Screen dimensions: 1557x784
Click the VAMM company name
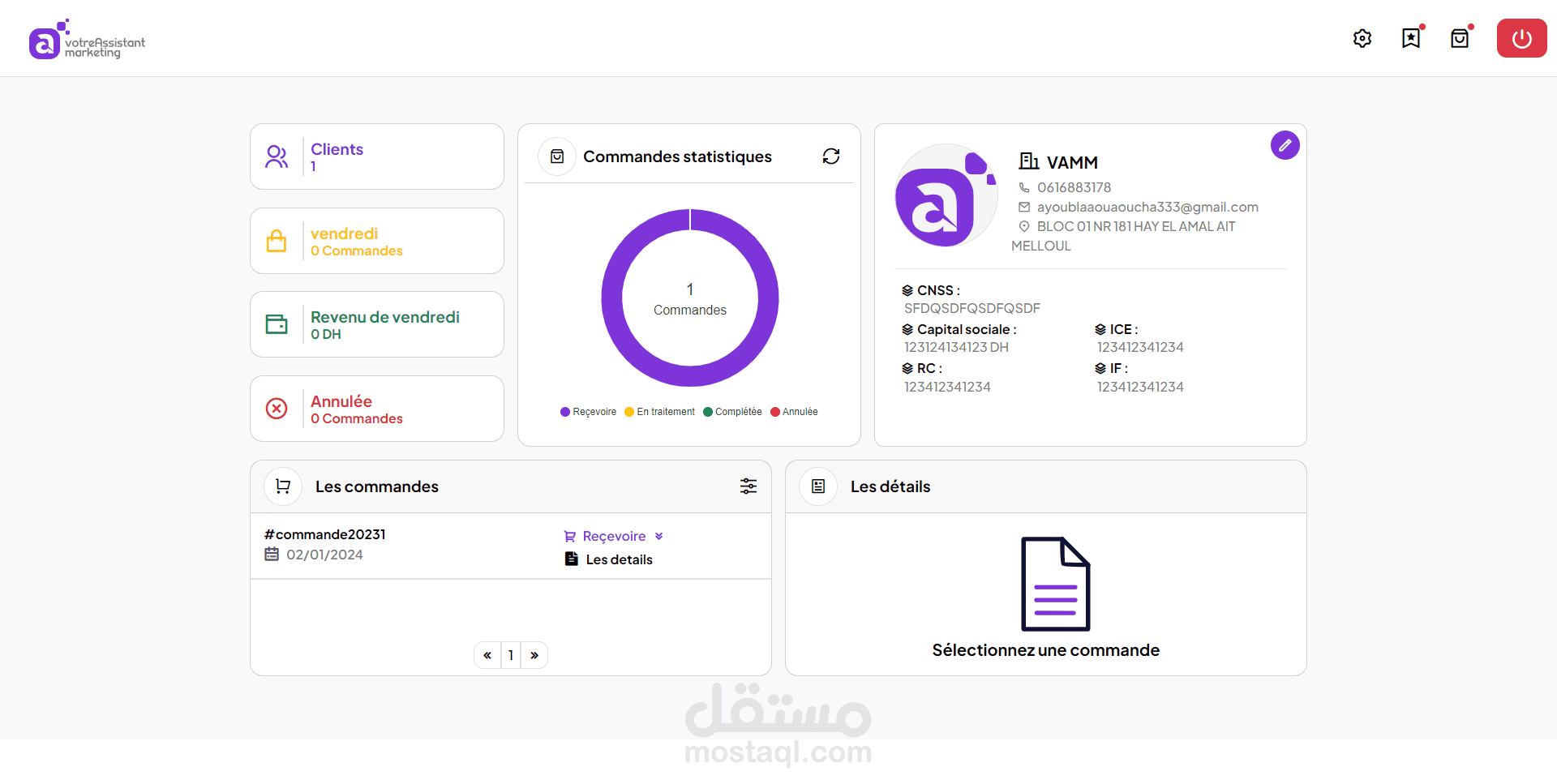[1072, 162]
